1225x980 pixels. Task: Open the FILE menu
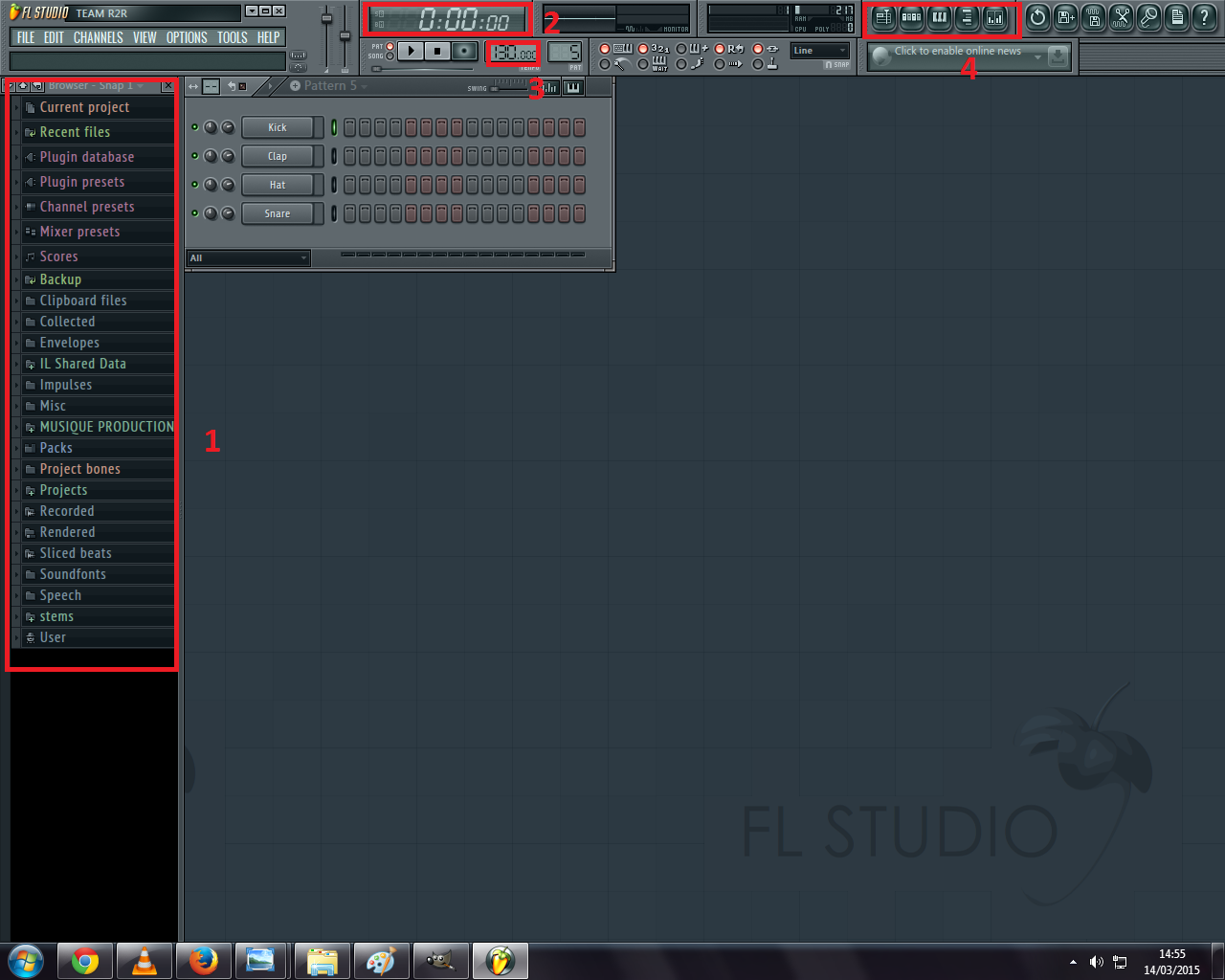pos(26,37)
